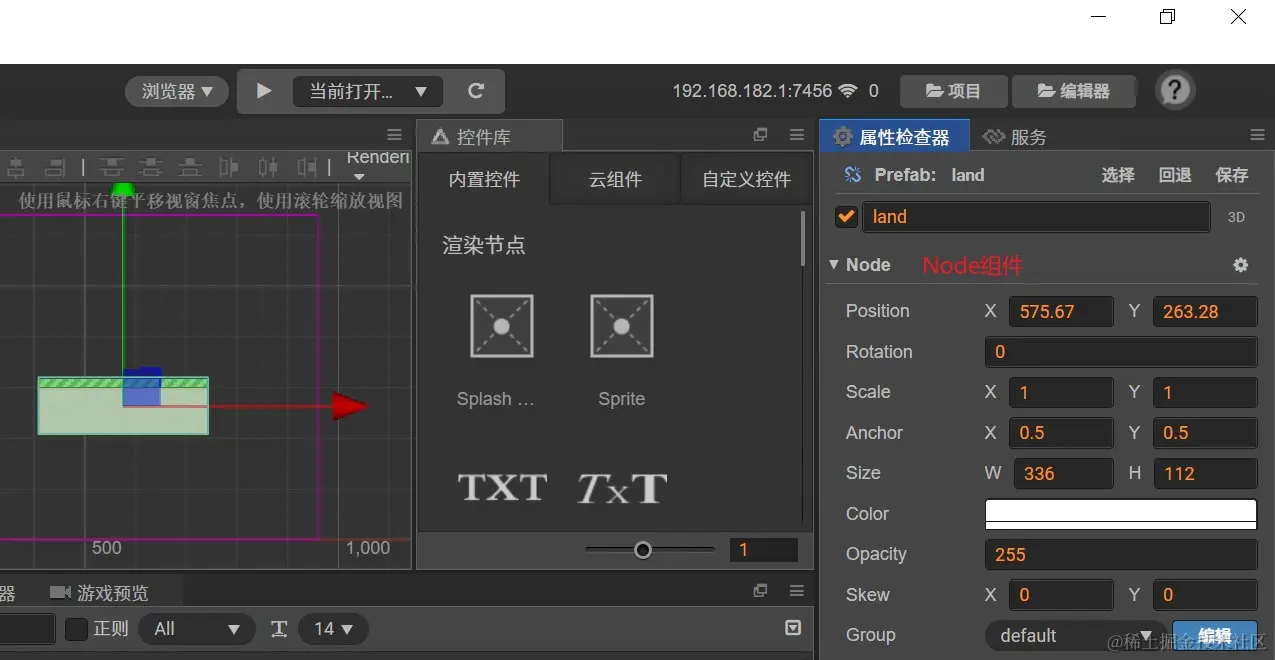The image size is (1275, 660).
Task: Click the Size W field 336
Action: tap(1063, 473)
